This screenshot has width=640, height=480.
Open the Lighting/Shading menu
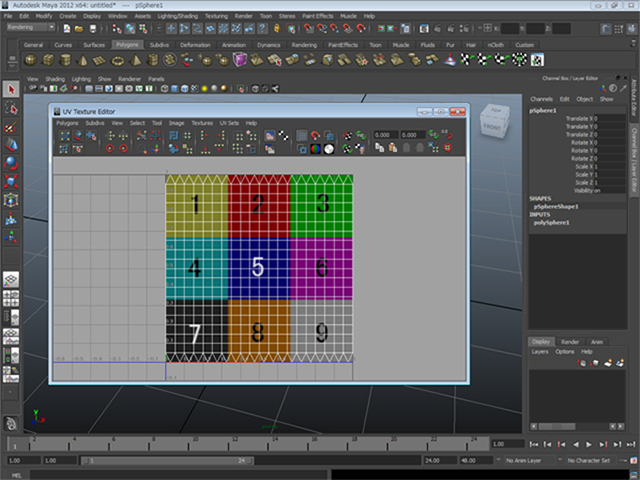coord(178,16)
